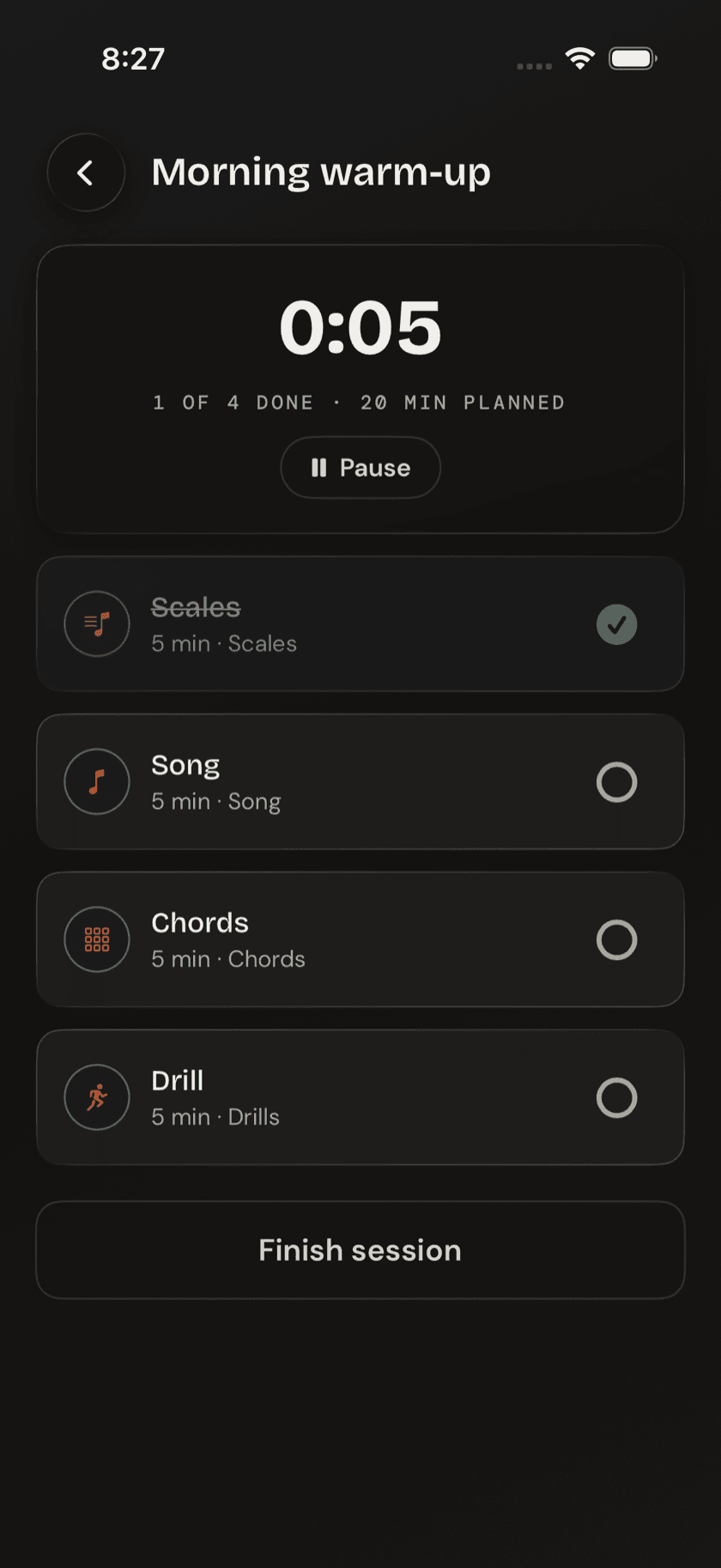Click the Song music note icon
This screenshot has width=721, height=1568.
[x=97, y=781]
